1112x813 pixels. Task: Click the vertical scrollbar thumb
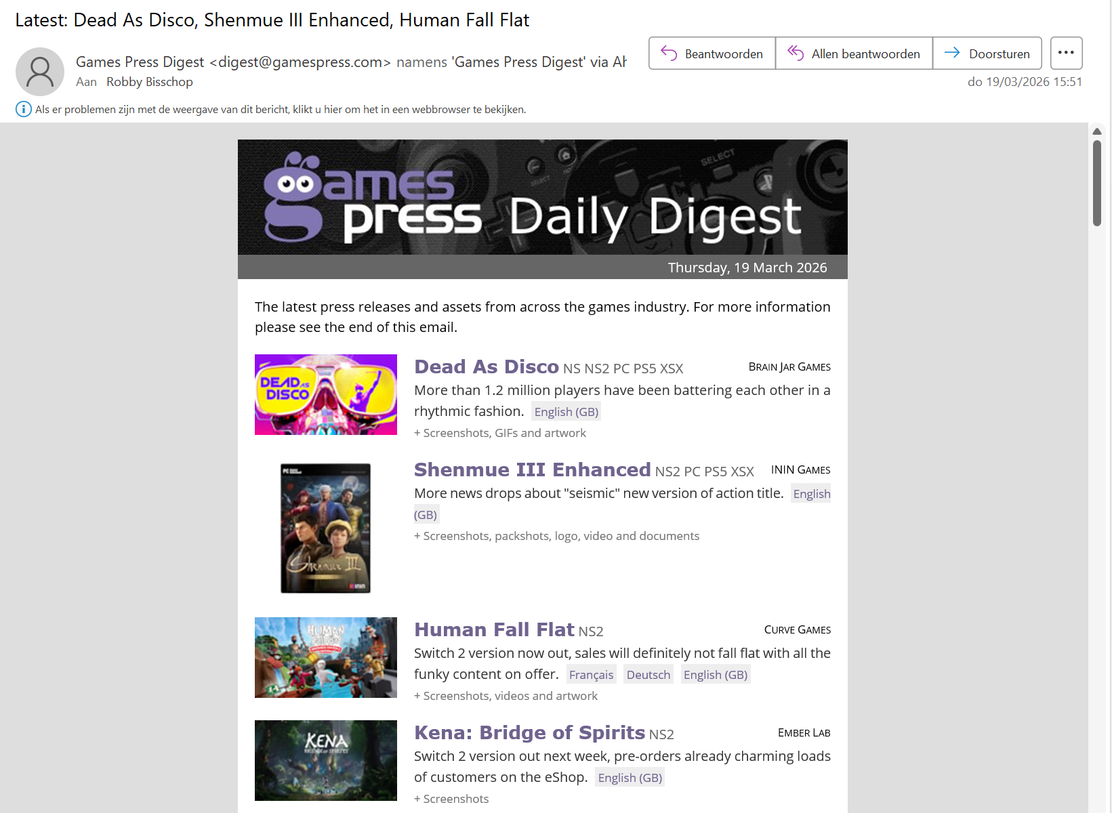[x=1097, y=182]
